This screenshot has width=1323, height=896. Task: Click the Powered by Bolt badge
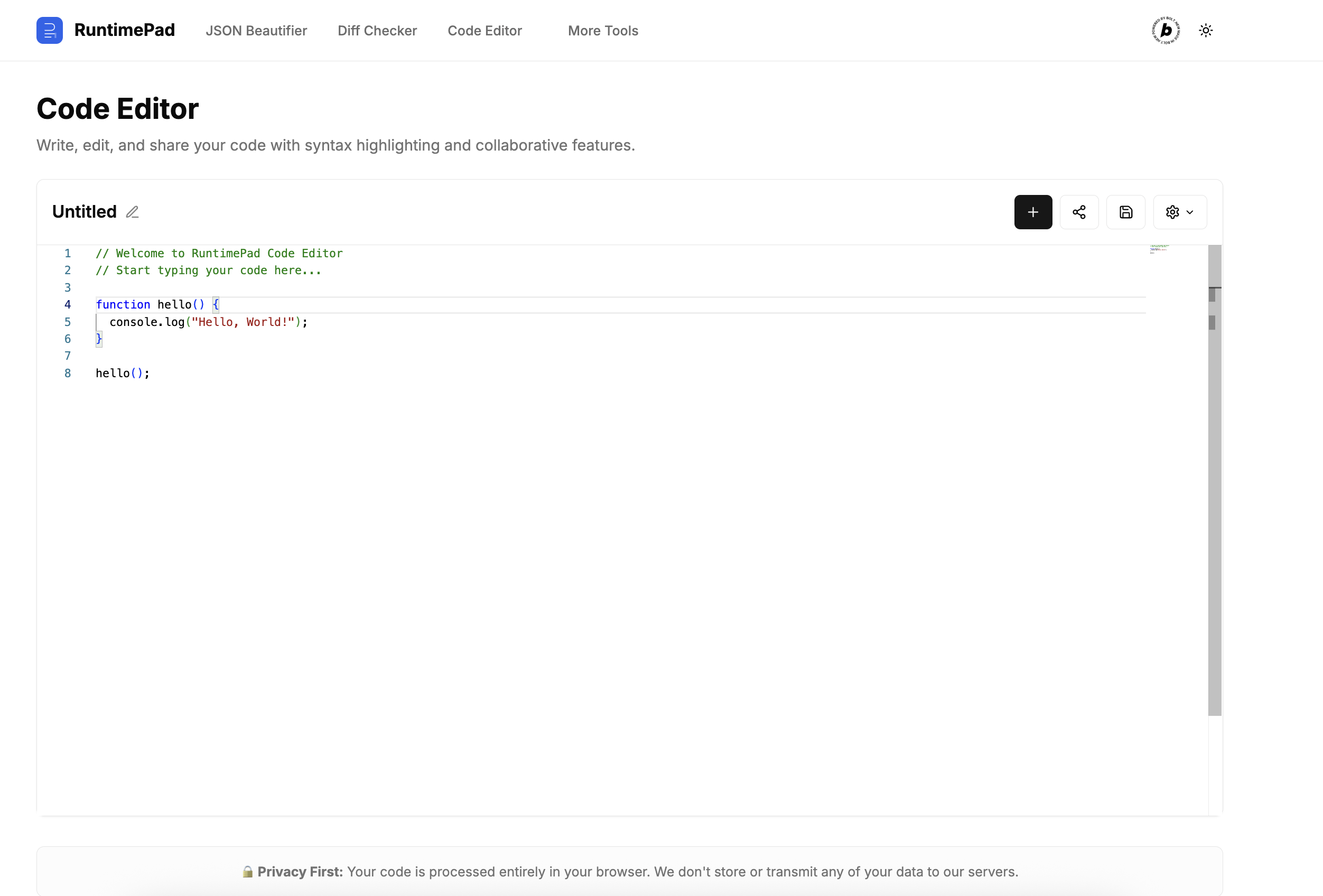1166,30
